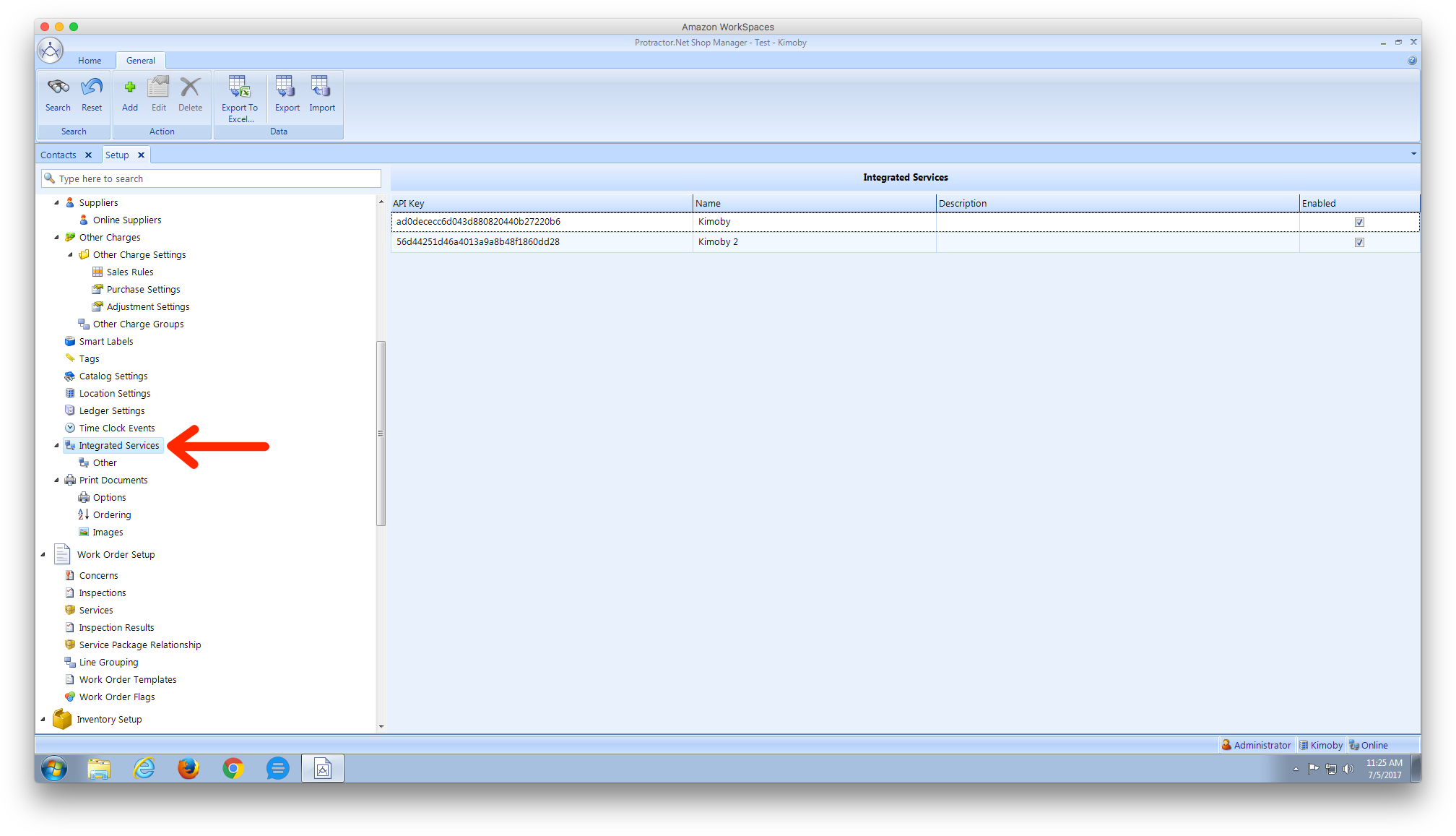Open the tab list dropdown arrow
Screen dimensions: 1456x836
(1413, 154)
